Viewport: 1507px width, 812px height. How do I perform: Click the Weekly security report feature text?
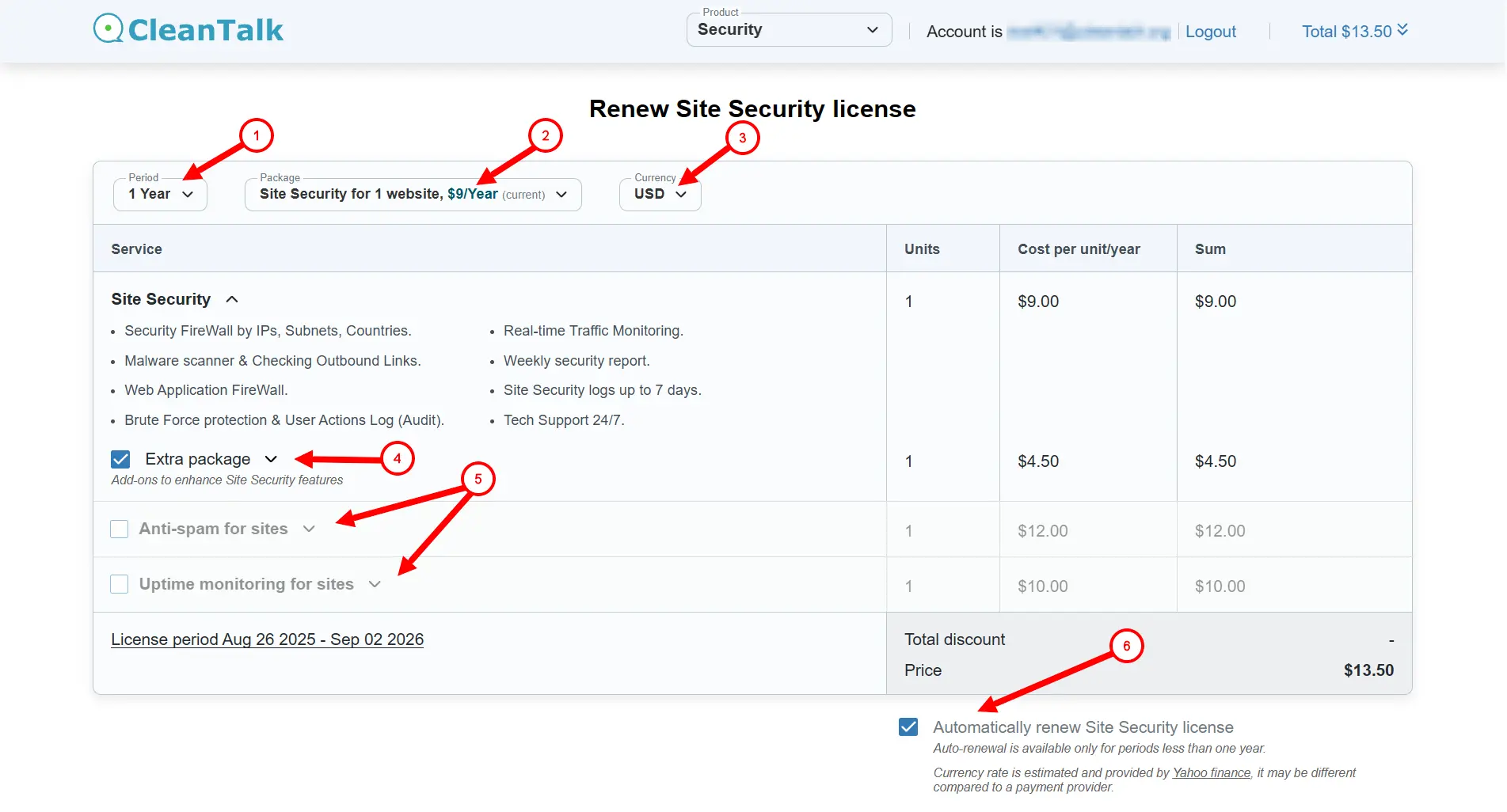[577, 361]
